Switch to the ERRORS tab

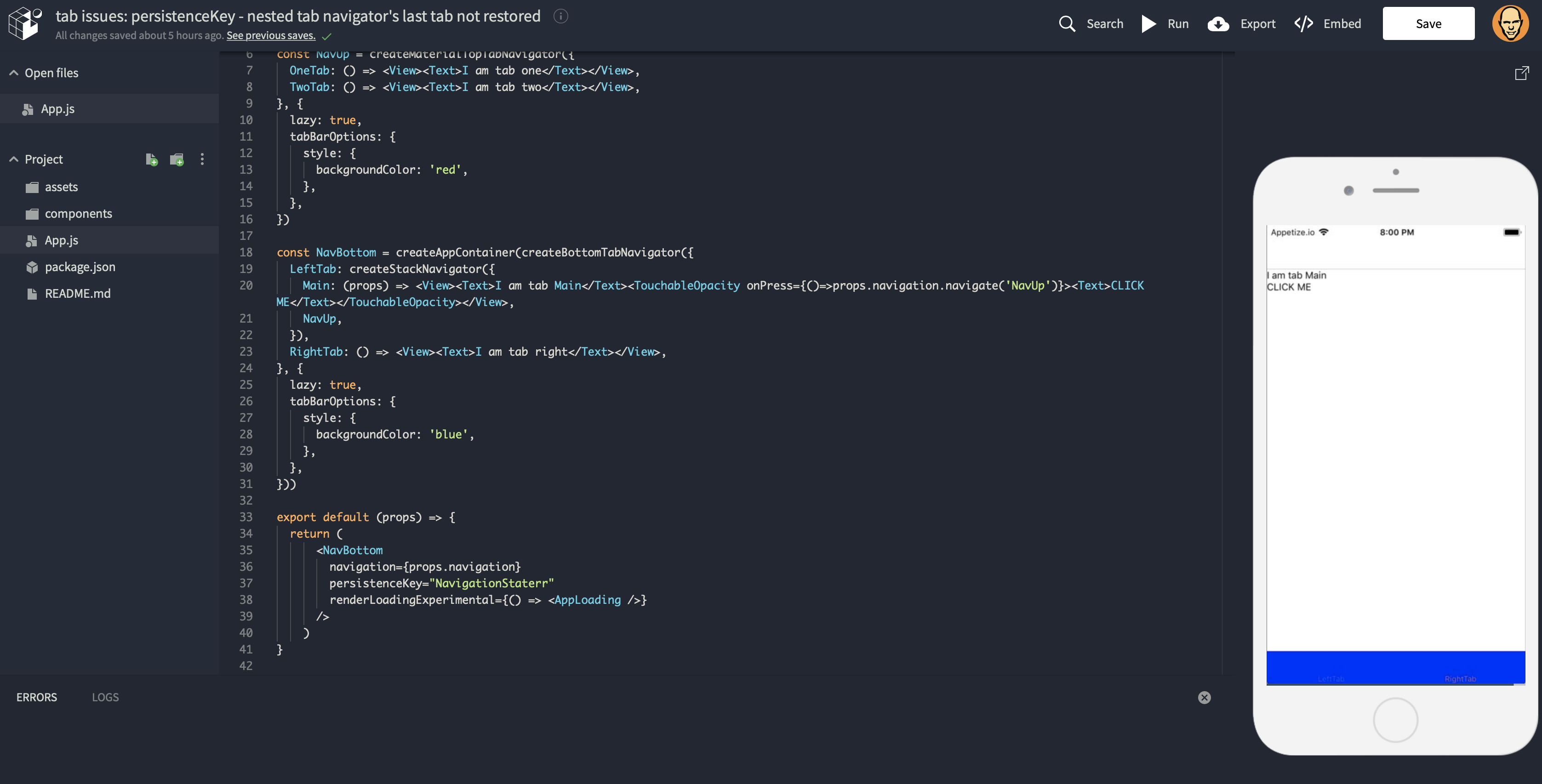[x=36, y=697]
